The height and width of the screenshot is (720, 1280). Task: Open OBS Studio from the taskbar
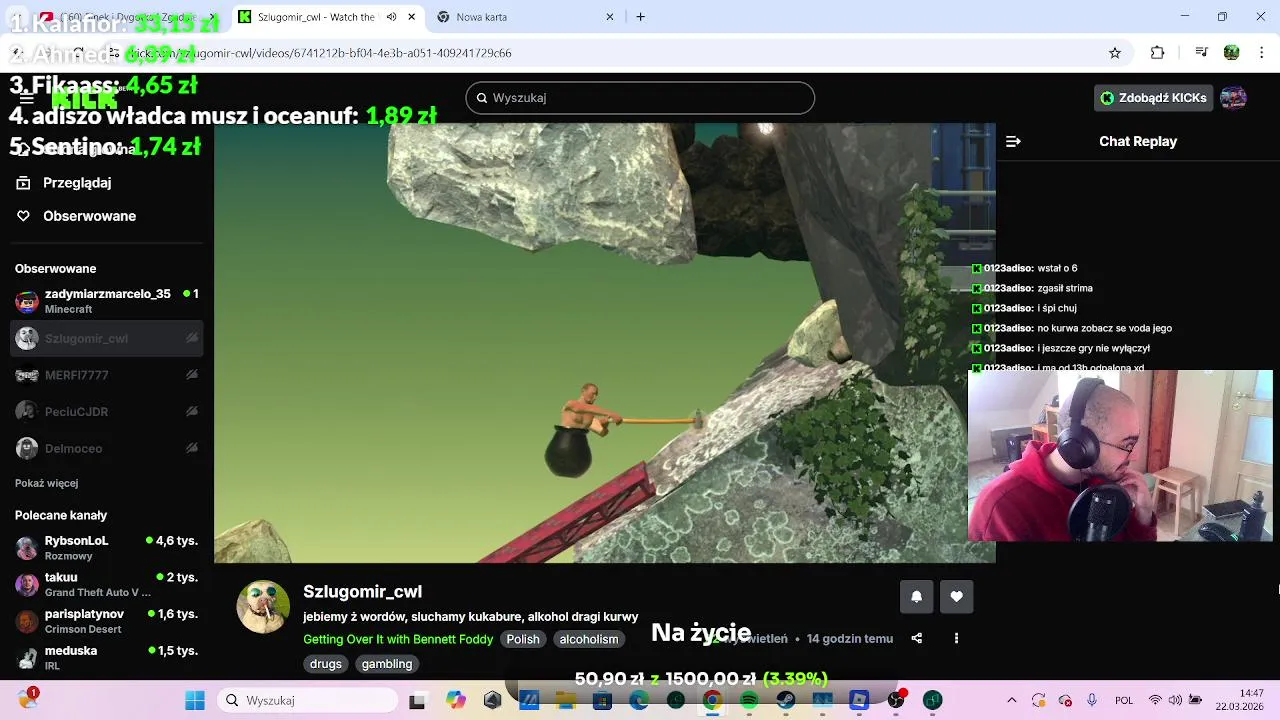point(896,700)
